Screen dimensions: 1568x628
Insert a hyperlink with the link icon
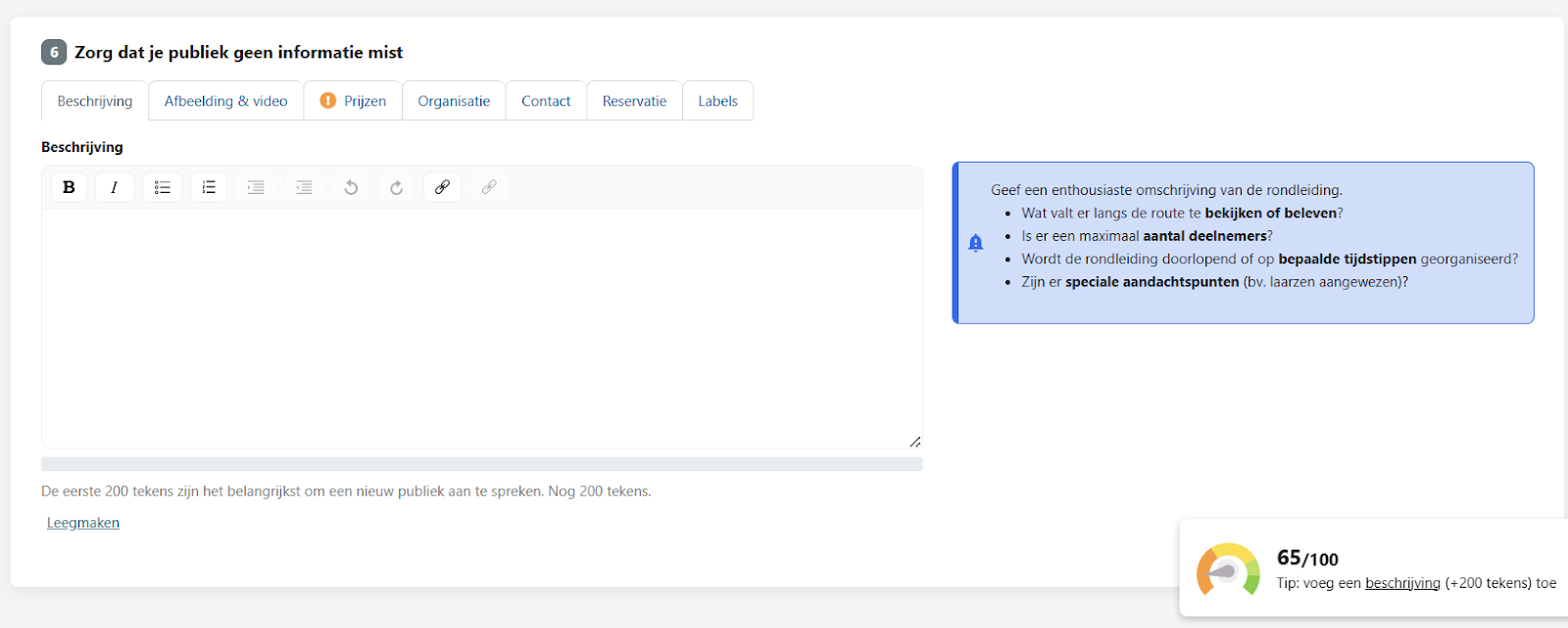coord(442,187)
